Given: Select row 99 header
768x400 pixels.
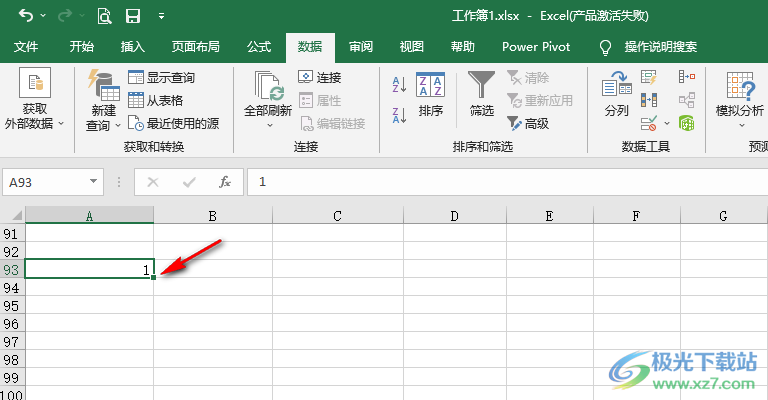Looking at the screenshot, I should [12, 377].
